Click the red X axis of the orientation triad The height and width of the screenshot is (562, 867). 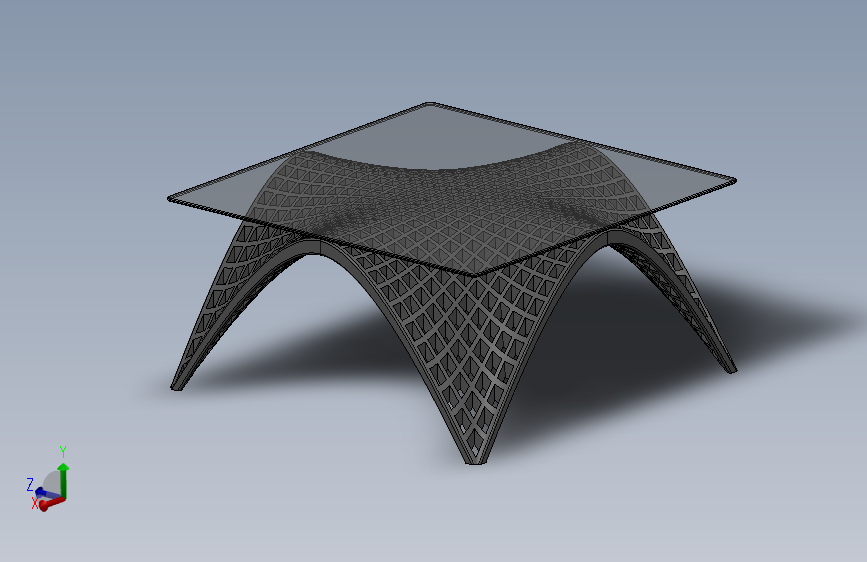(x=51, y=503)
